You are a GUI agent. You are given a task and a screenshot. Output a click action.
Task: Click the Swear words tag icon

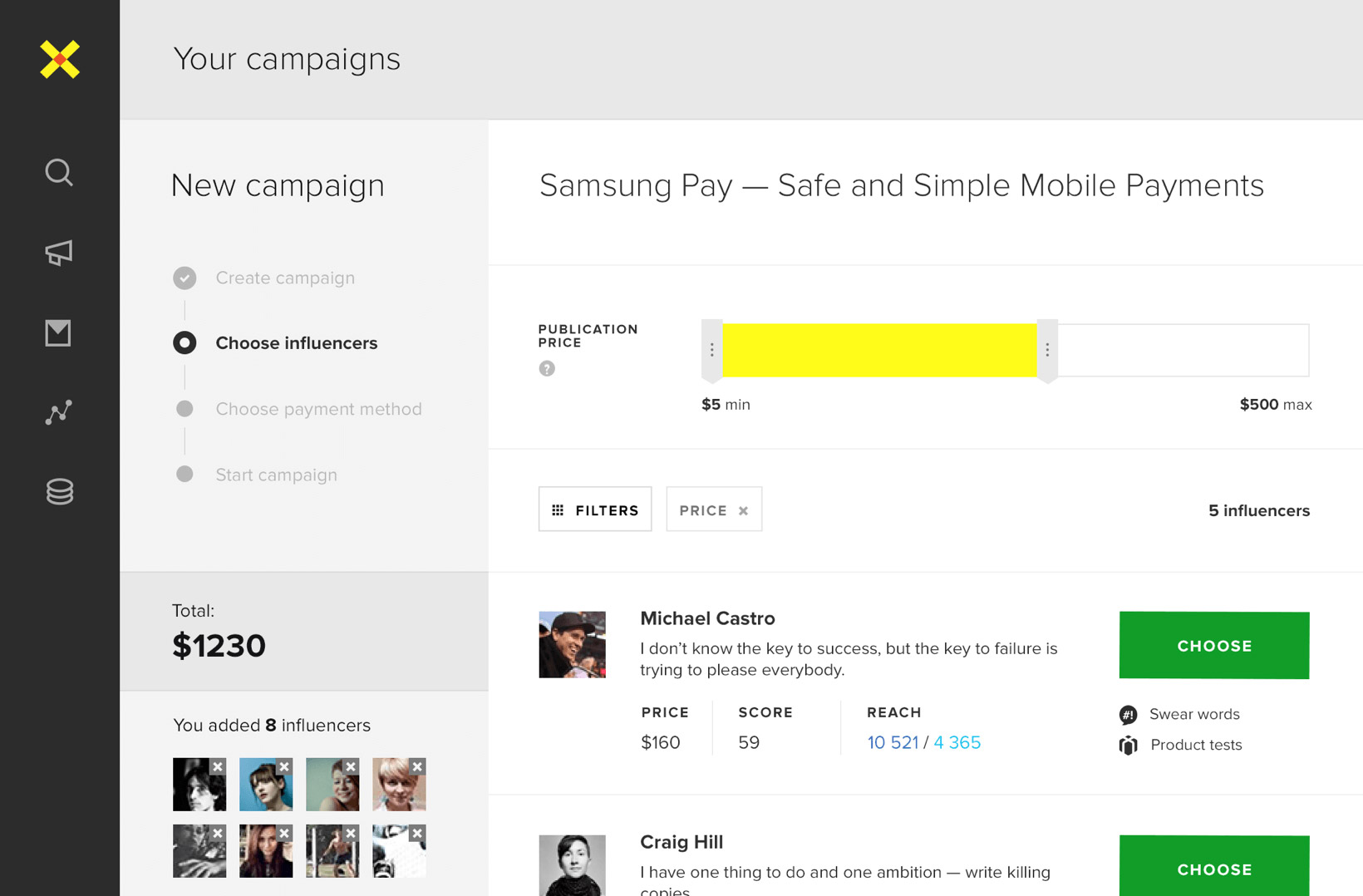pos(1128,715)
